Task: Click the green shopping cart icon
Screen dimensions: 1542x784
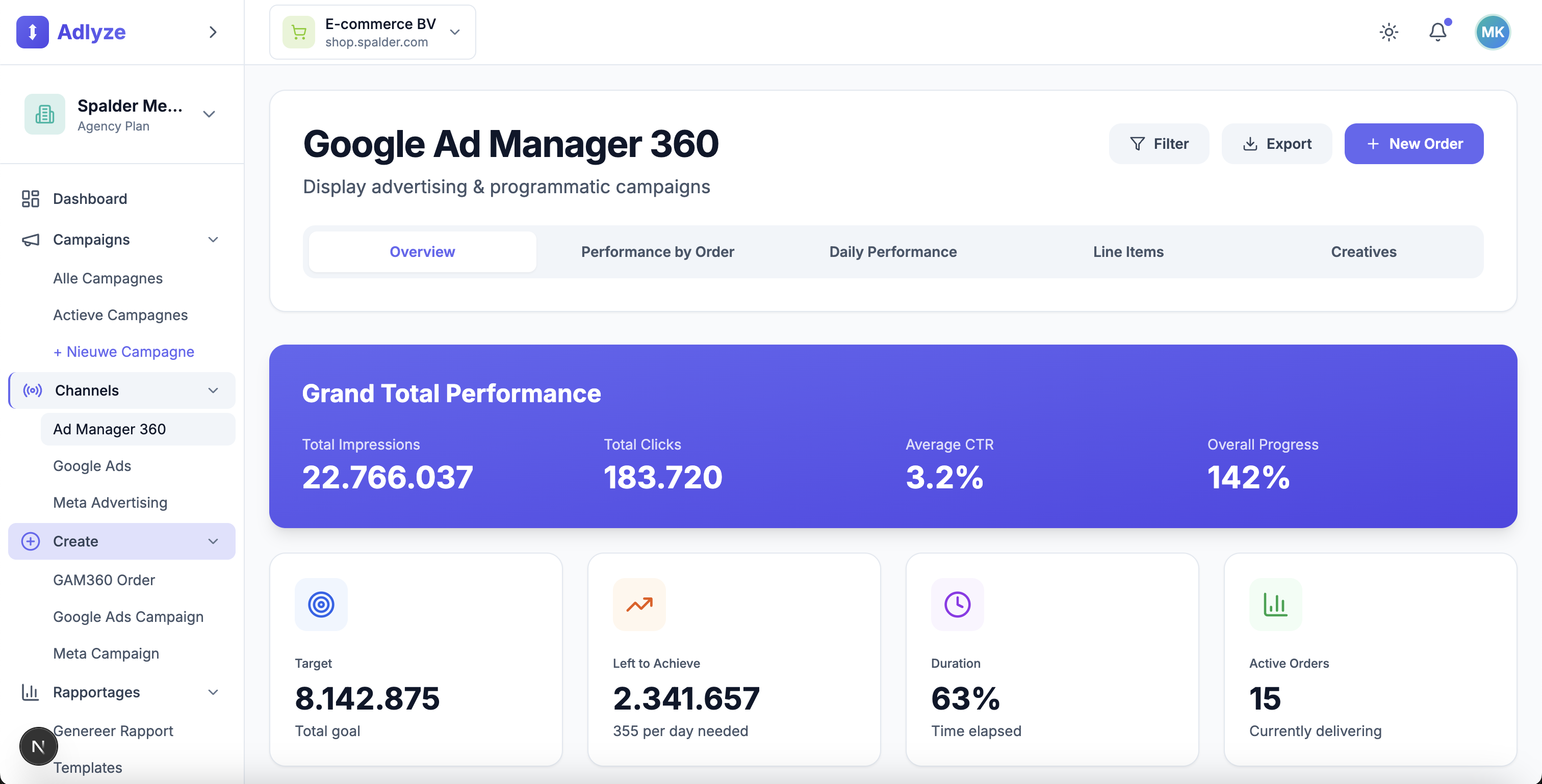Action: [x=299, y=32]
